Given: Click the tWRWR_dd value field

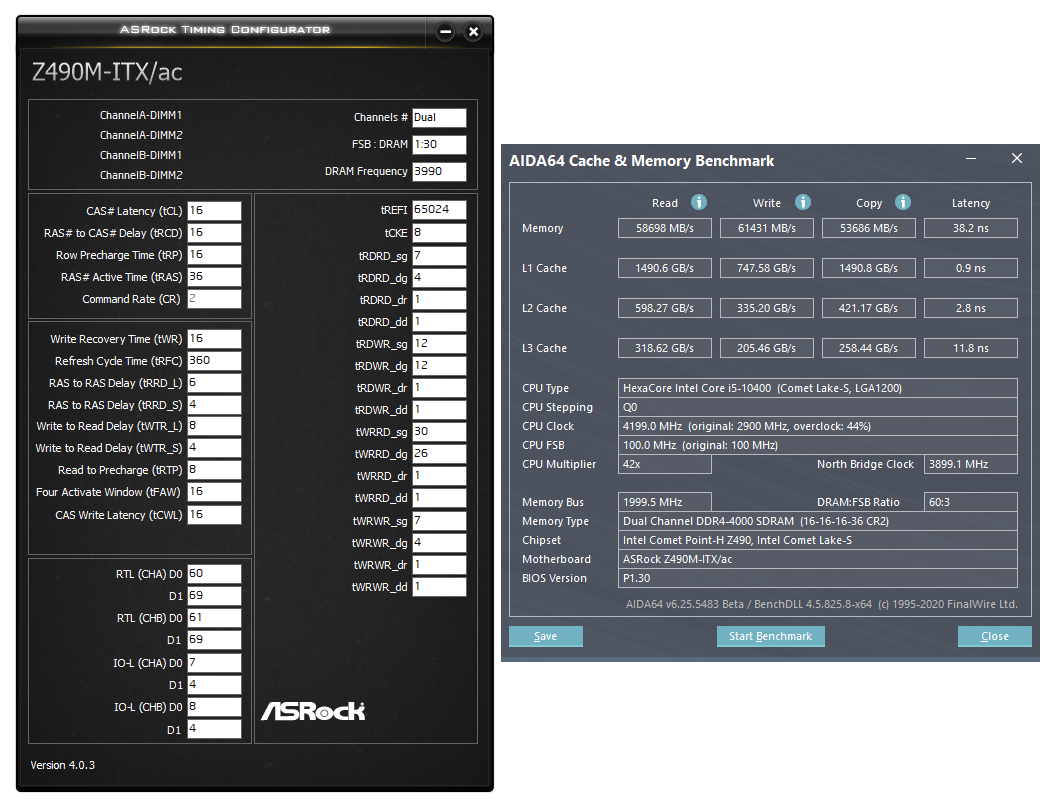Looking at the screenshot, I should (439, 587).
